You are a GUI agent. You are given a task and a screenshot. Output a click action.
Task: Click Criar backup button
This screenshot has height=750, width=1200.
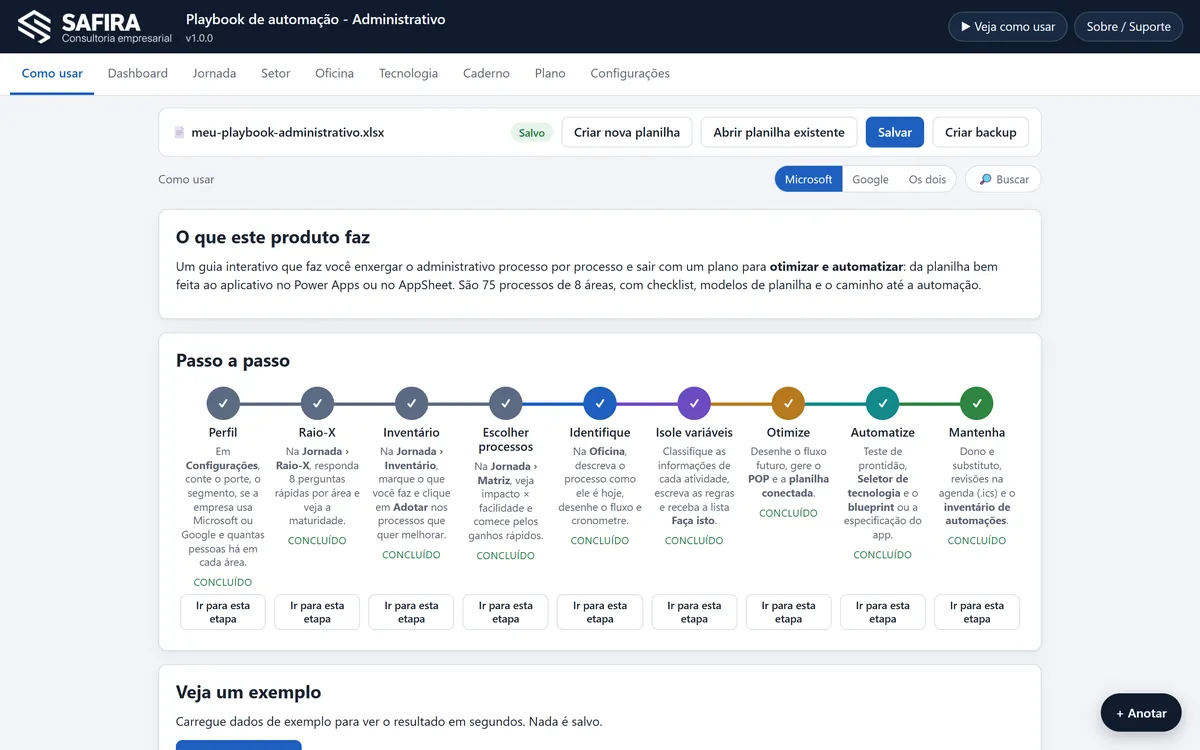(x=981, y=132)
